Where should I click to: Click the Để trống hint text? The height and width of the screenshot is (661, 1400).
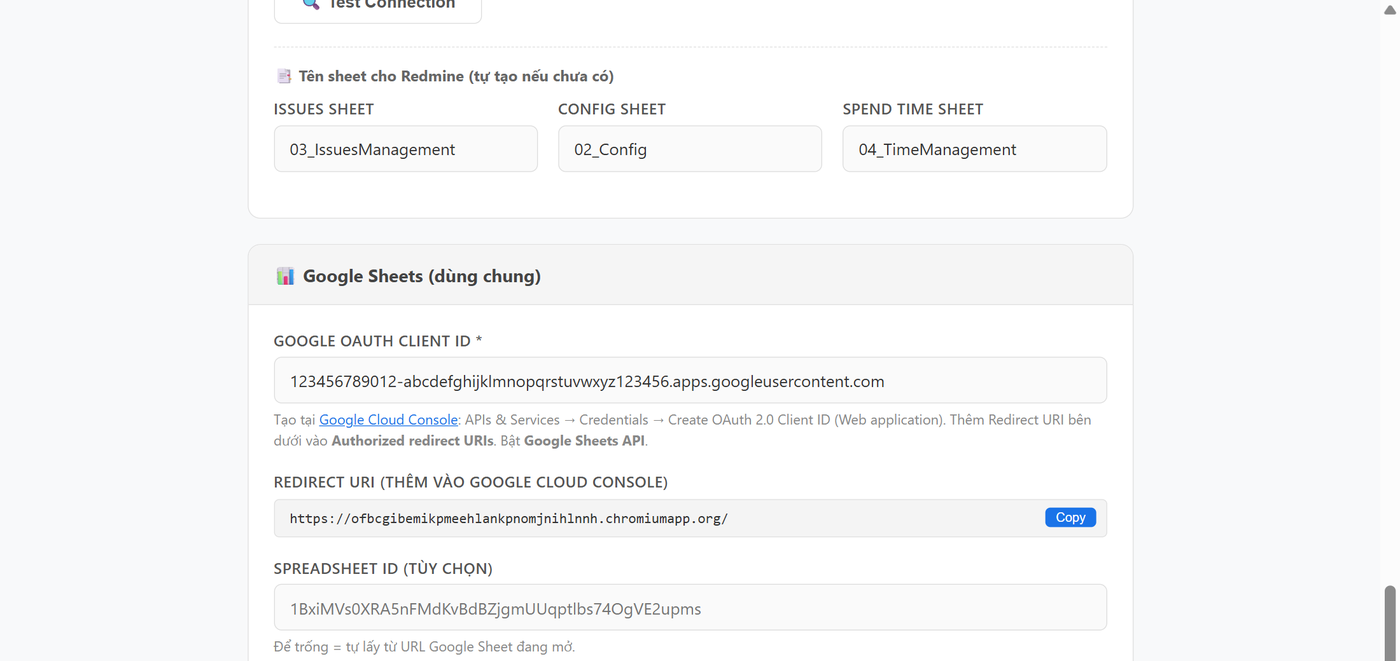424,647
